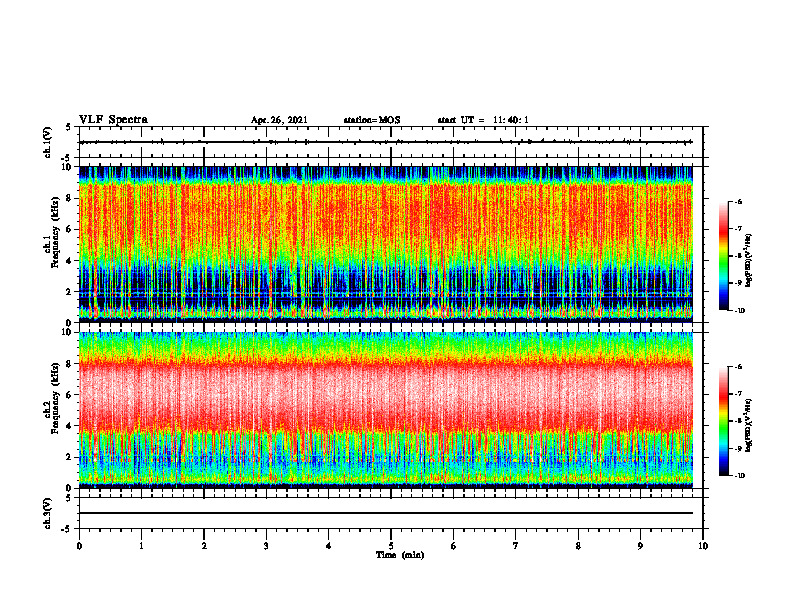
Task: Click the "5" tick on ch.1(V) axis
Action: coord(68,127)
